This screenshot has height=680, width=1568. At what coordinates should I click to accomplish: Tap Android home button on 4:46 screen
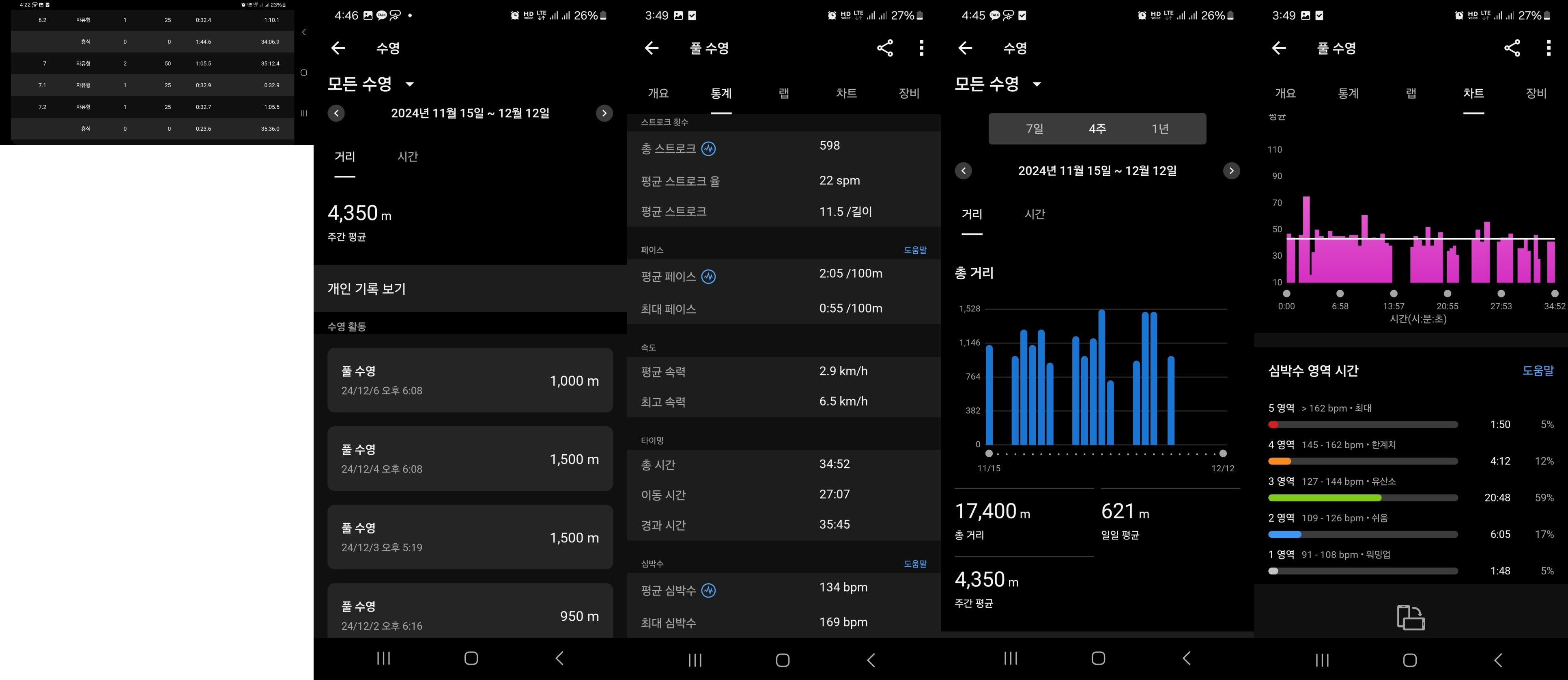(471, 658)
